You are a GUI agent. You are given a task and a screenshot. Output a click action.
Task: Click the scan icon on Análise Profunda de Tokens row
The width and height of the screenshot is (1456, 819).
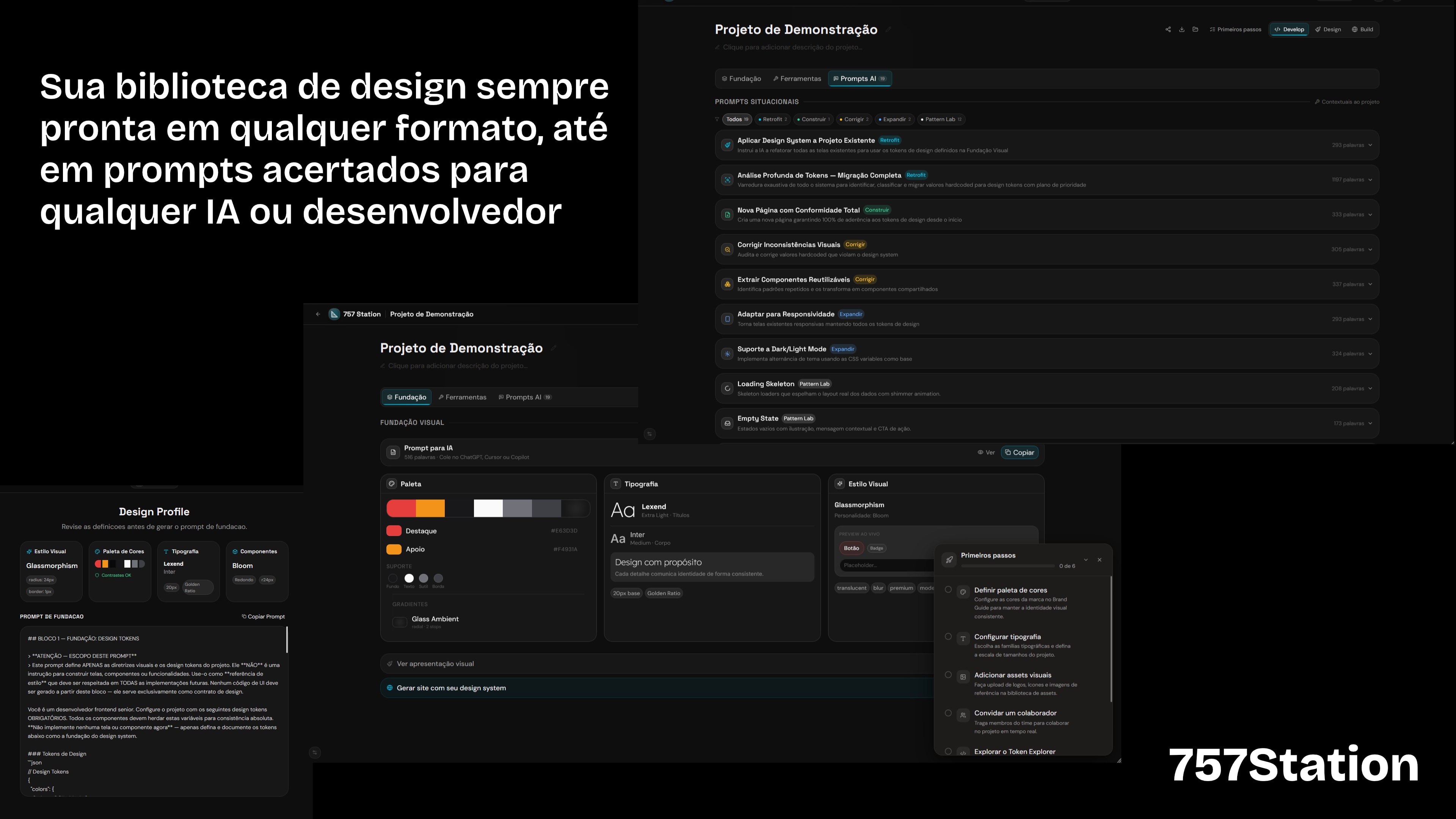[728, 180]
